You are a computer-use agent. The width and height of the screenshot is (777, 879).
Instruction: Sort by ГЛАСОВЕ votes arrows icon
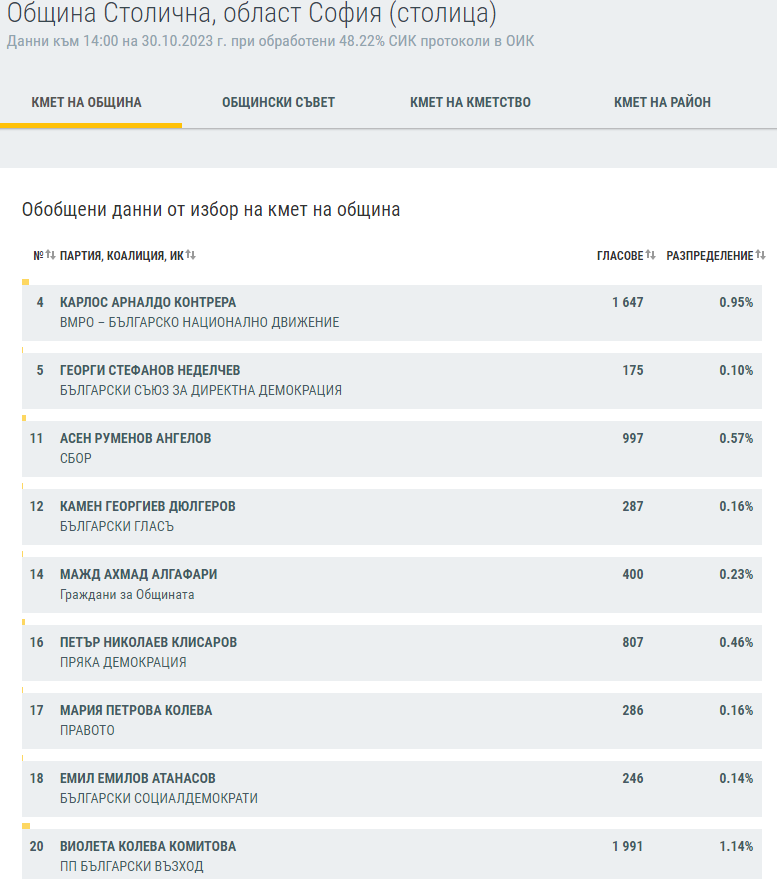(x=650, y=255)
